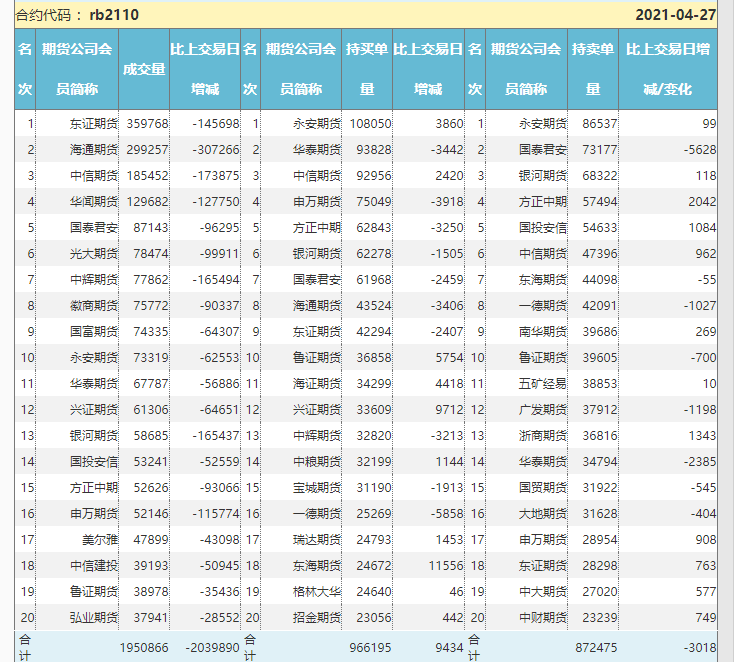735x662 pixels.
Task: Select 五矿经易 in short ranking
Action: (543, 384)
